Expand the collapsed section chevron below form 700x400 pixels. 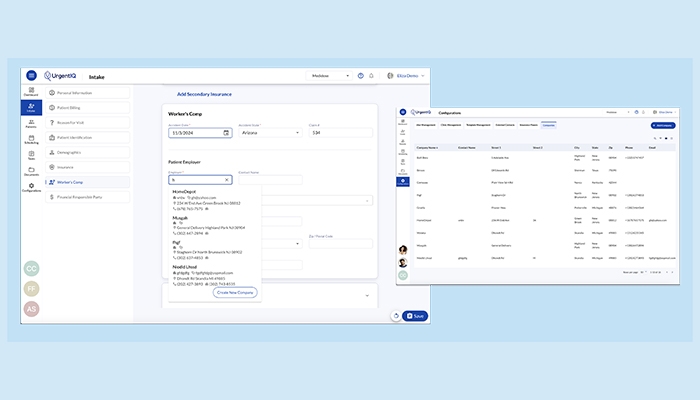pyautogui.click(x=367, y=296)
